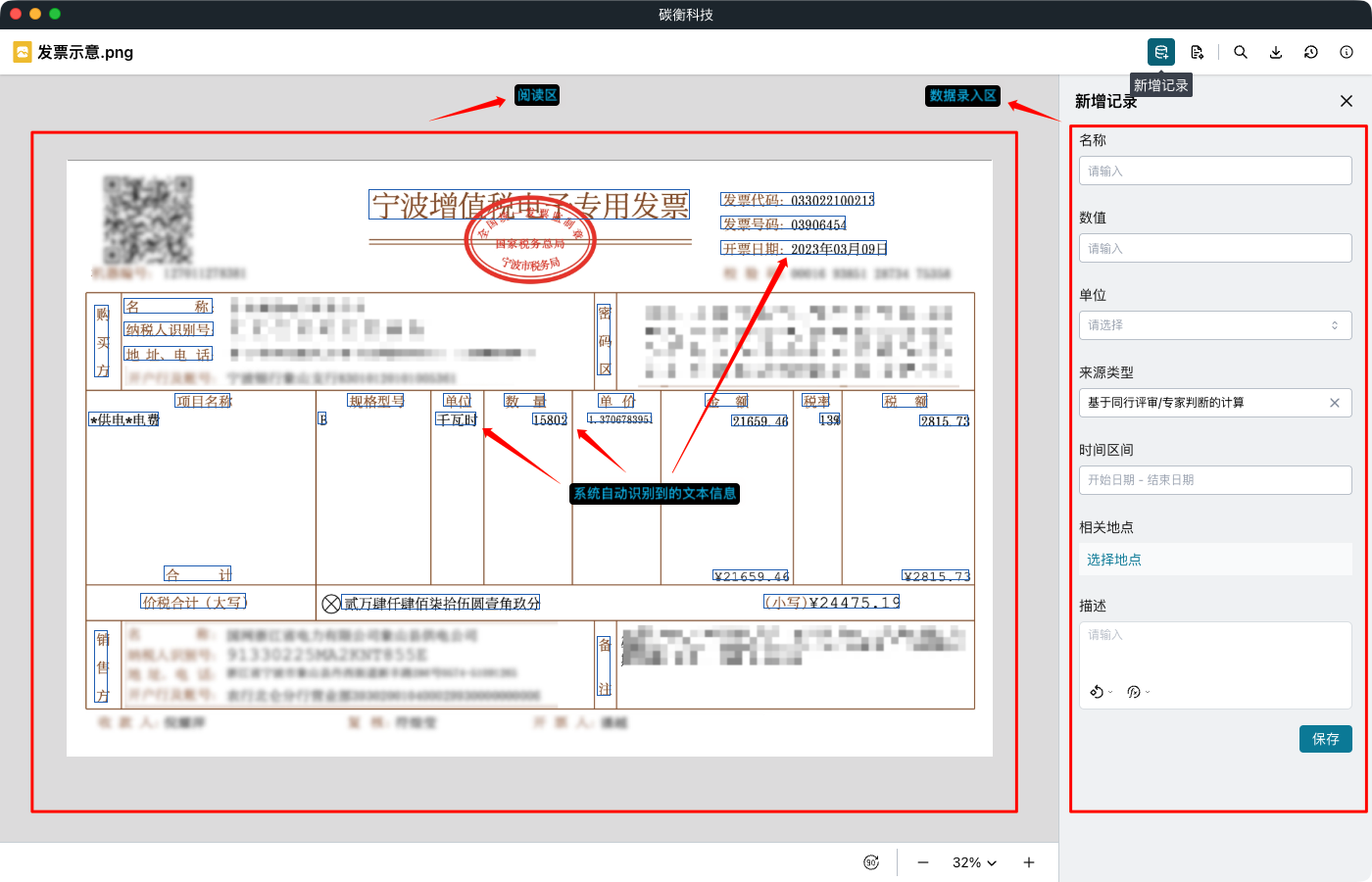Image resolution: width=1372 pixels, height=882 pixels.
Task: Open the chevron next to the undo icon
Action: [1108, 693]
